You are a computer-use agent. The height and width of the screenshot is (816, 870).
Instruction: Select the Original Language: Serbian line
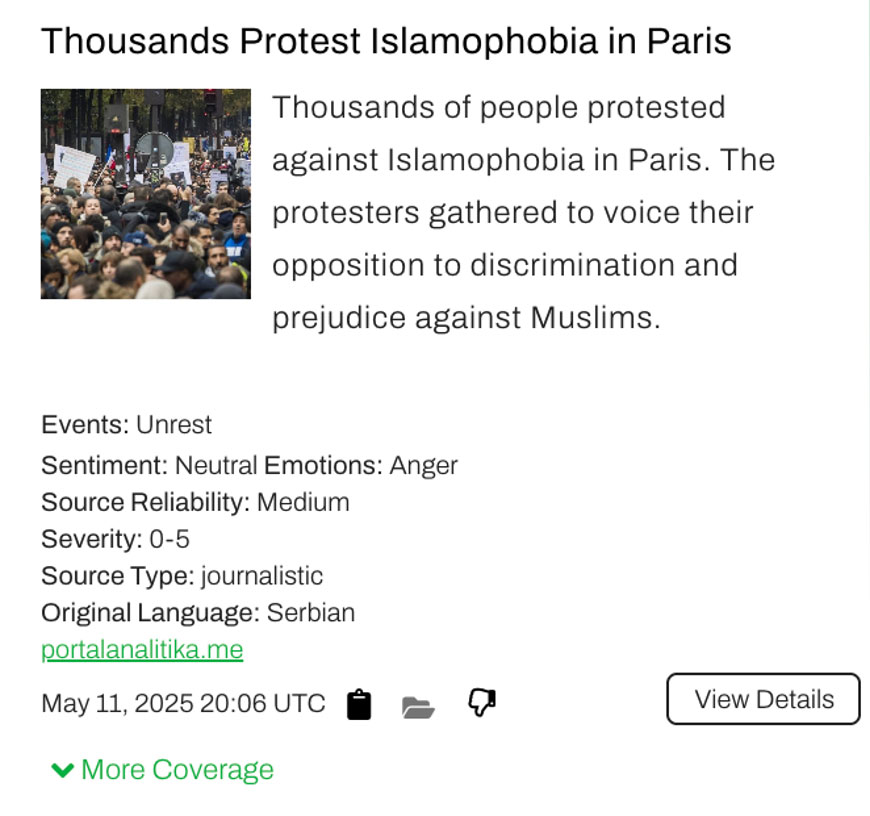pyautogui.click(x=198, y=612)
